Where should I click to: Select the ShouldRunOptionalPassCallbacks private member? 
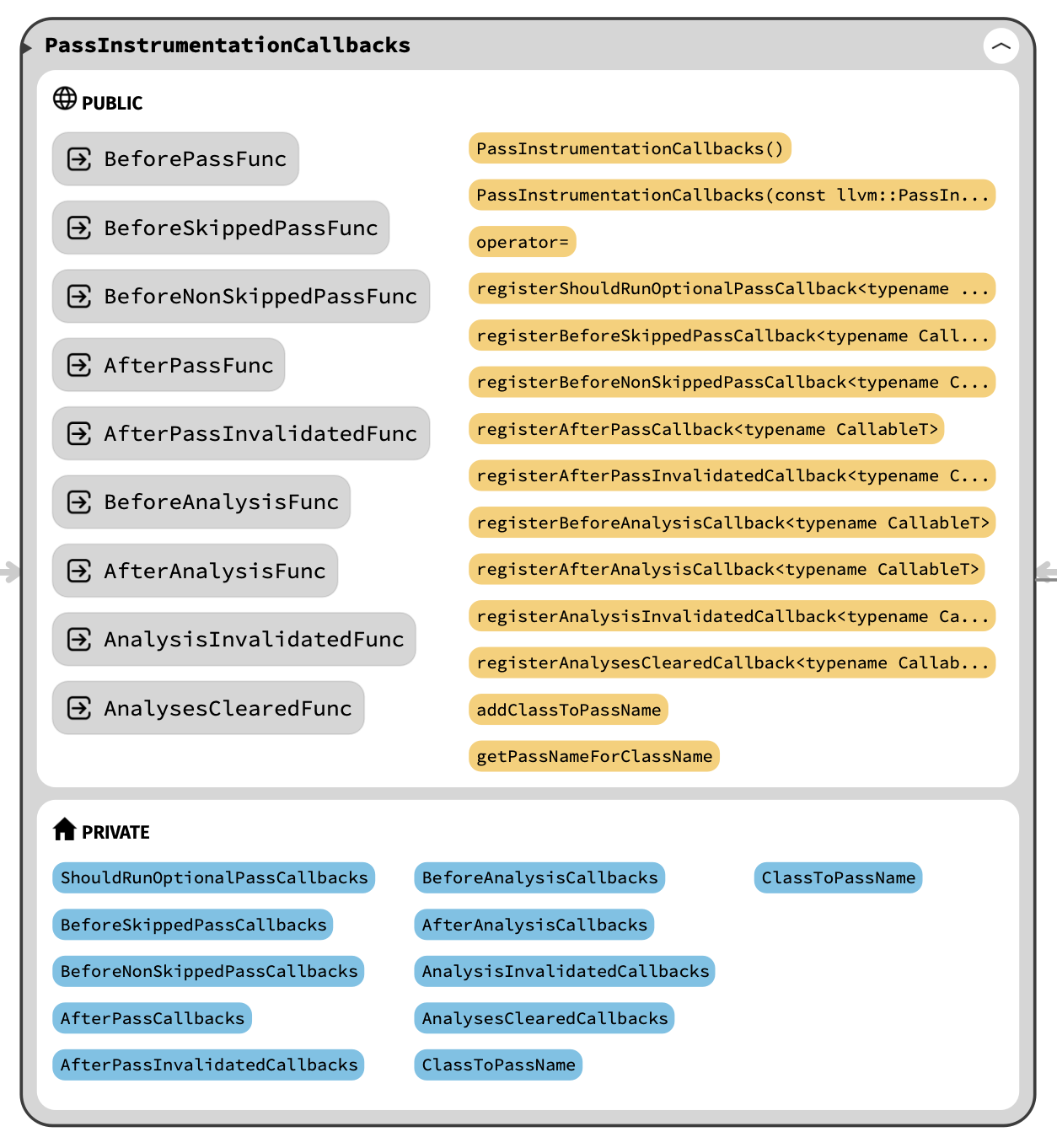[213, 878]
